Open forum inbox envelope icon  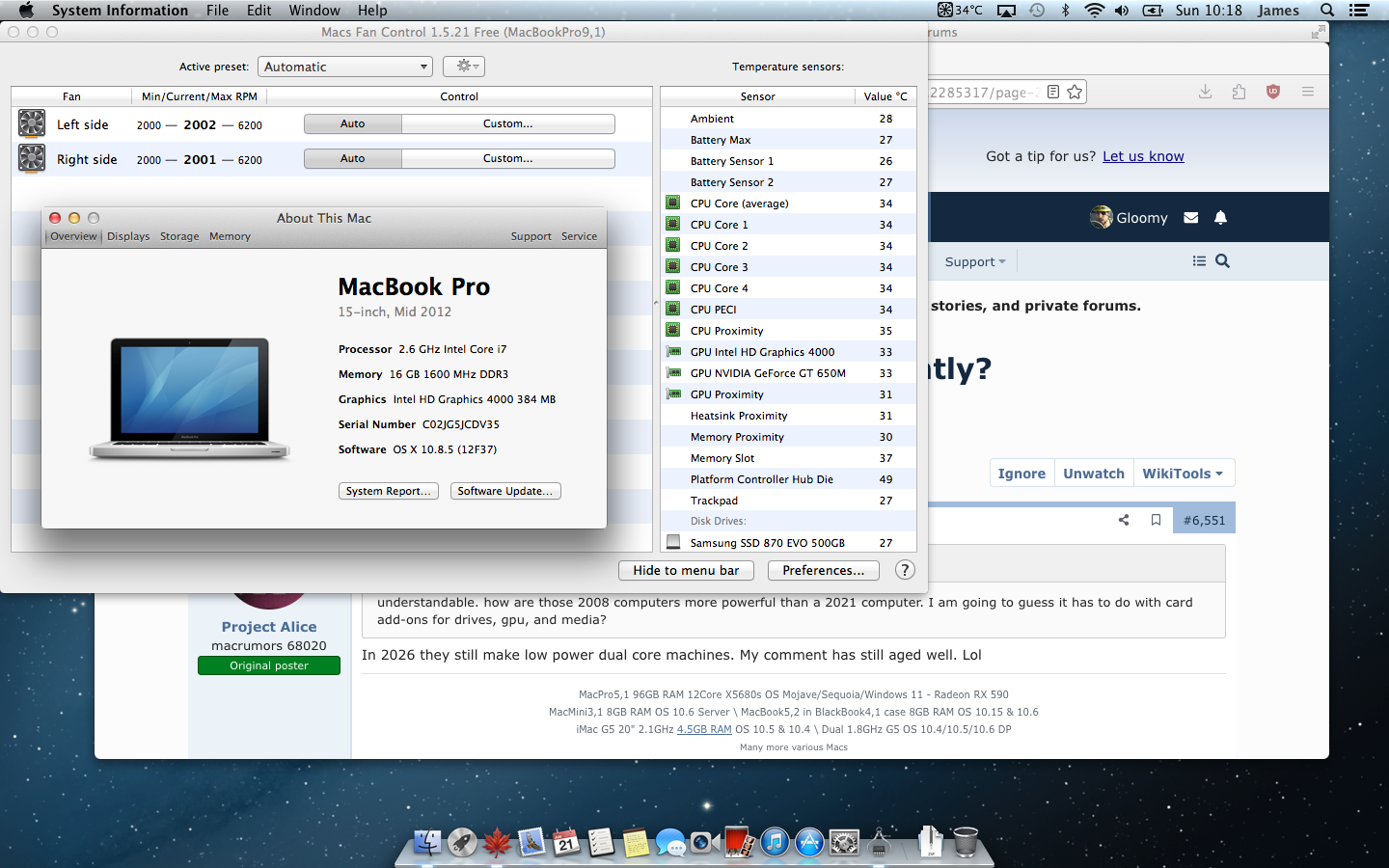pos(1191,218)
